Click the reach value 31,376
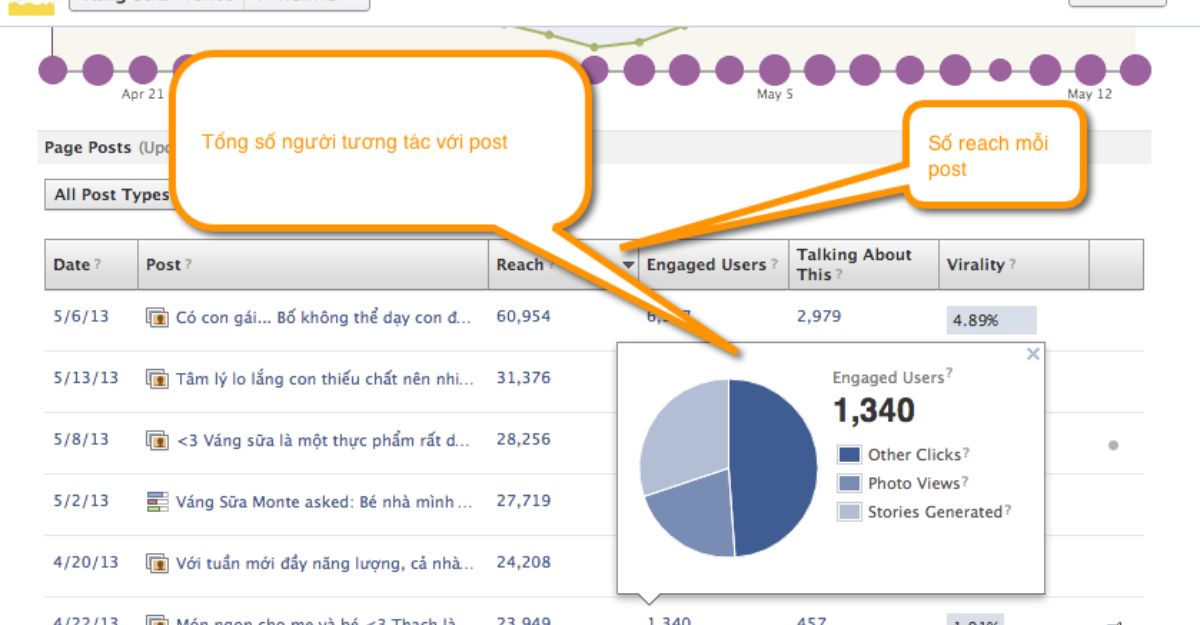Viewport: 1200px width, 625px height. point(524,379)
